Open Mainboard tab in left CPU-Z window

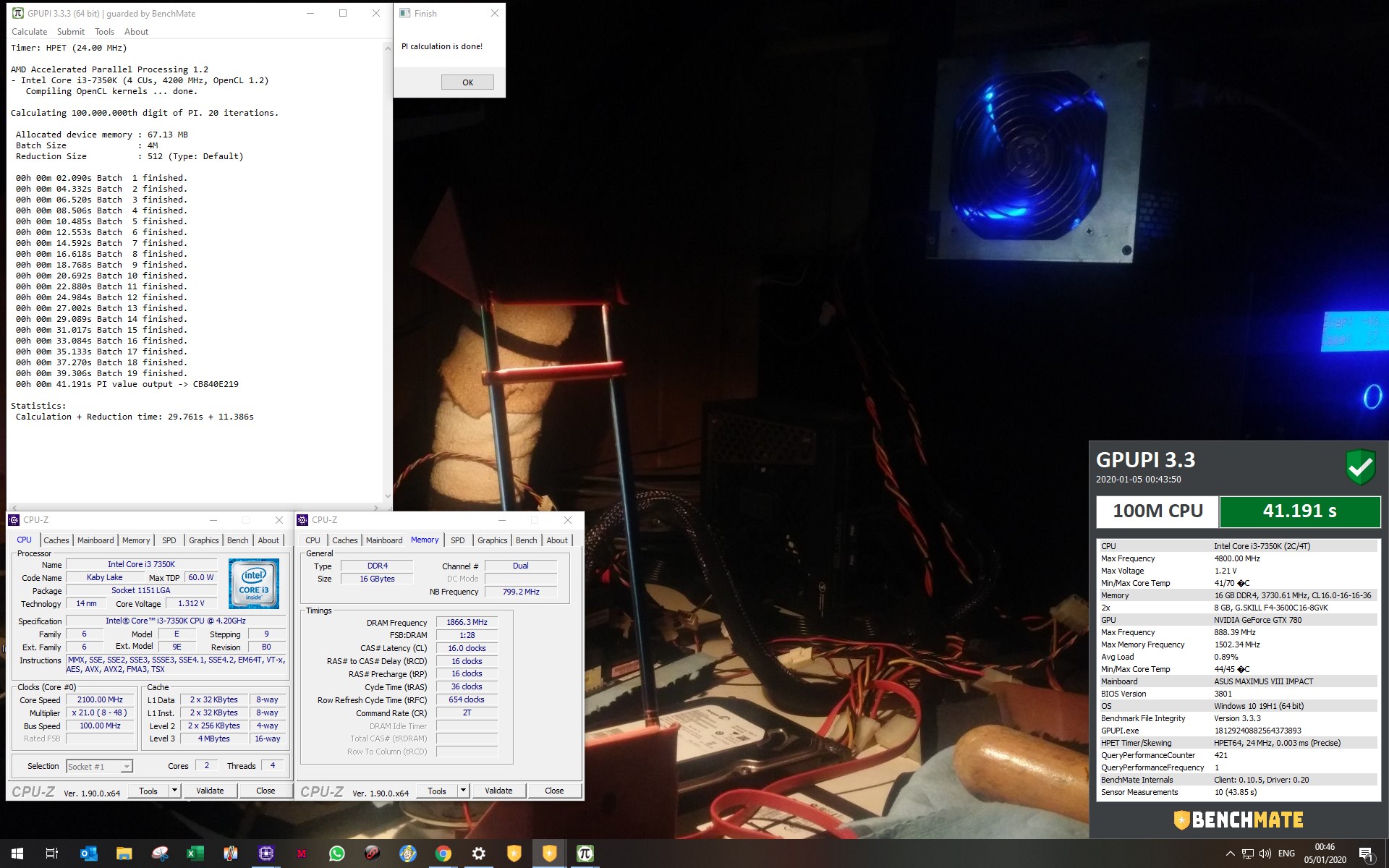pyautogui.click(x=95, y=540)
